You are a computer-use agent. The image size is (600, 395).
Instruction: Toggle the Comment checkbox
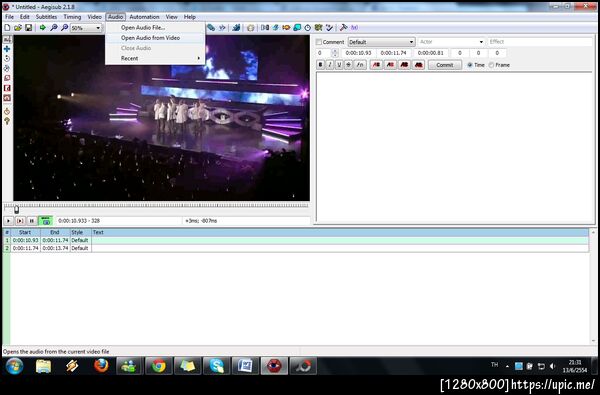click(318, 42)
